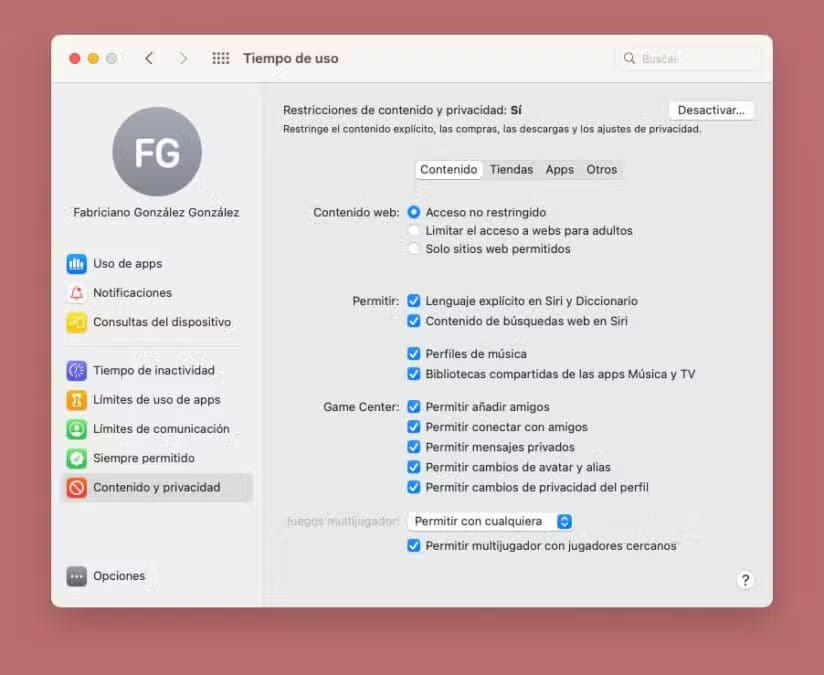Select Solo sitios web permitidos option

pyautogui.click(x=414, y=249)
